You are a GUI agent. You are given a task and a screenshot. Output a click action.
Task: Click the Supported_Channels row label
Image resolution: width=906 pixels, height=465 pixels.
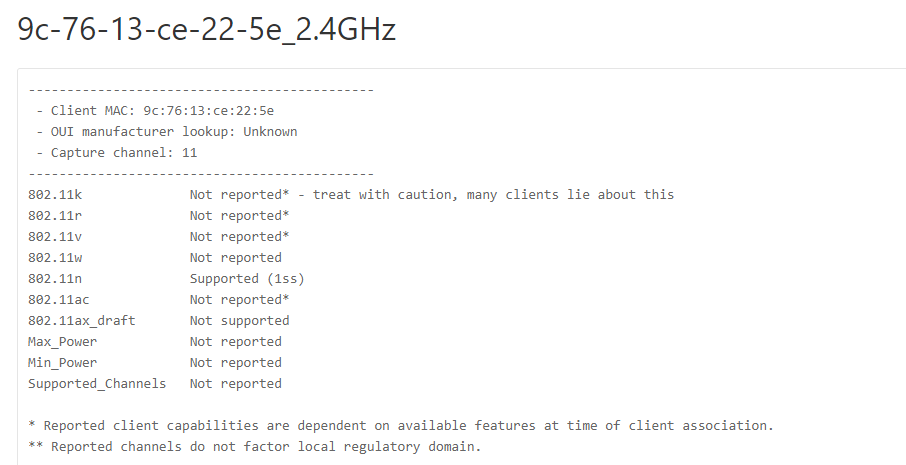(x=97, y=384)
